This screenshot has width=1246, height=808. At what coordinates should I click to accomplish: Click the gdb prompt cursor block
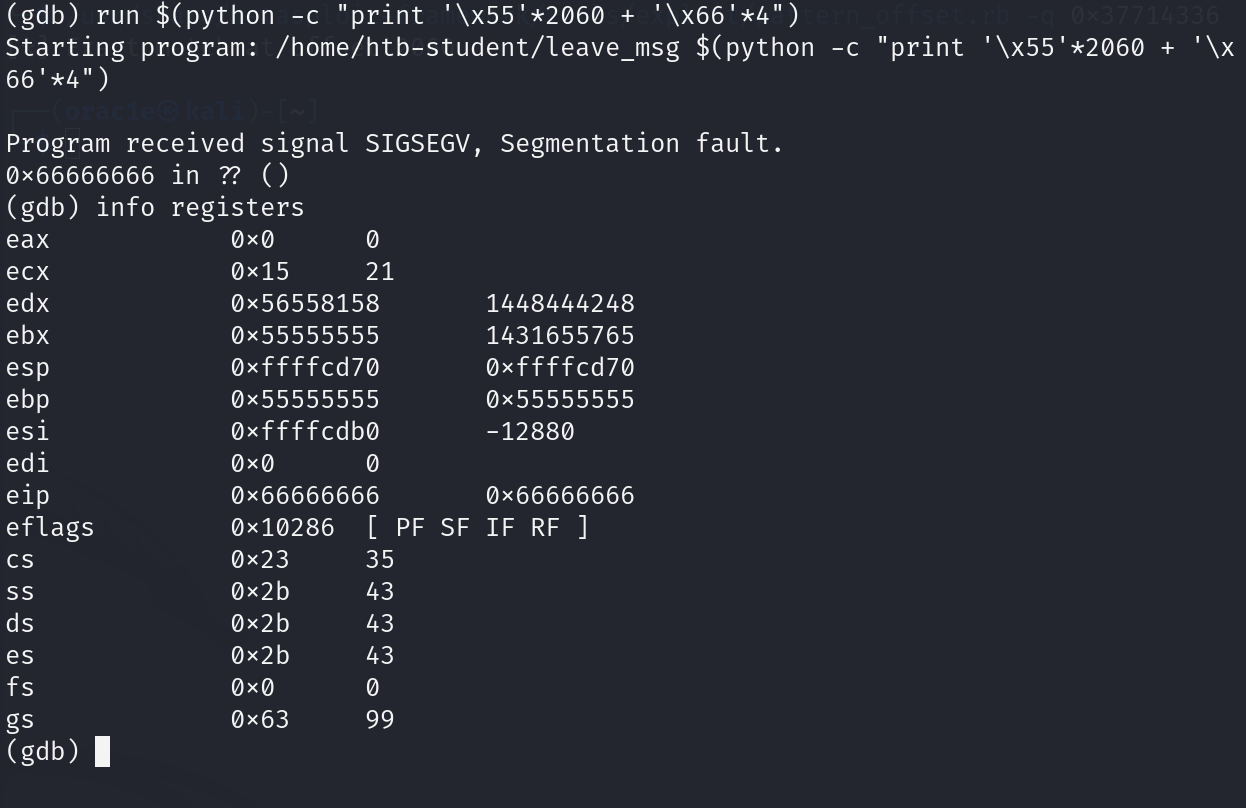[x=102, y=751]
